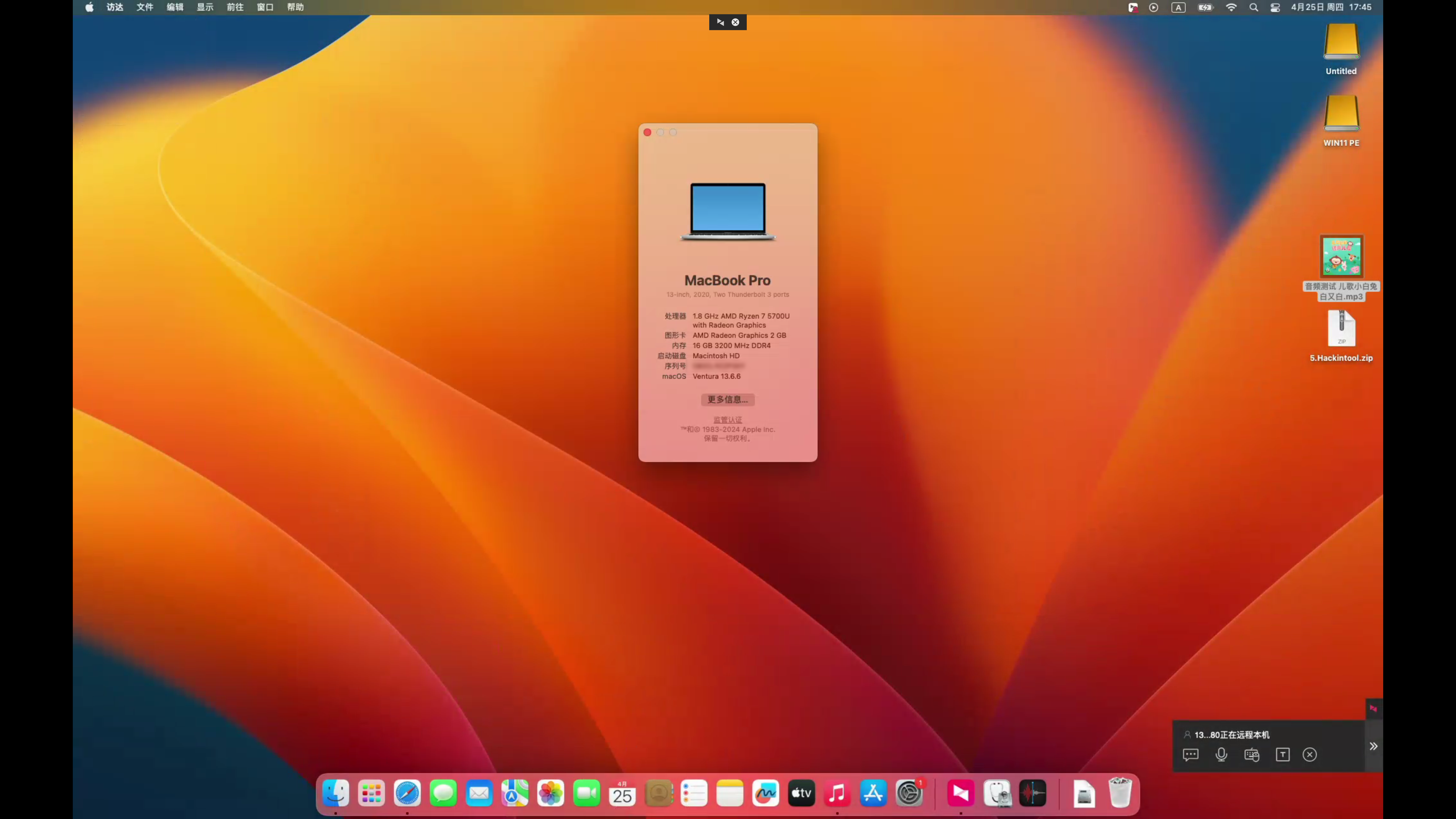Launch Safari from the Dock
1456x819 pixels.
(x=408, y=793)
